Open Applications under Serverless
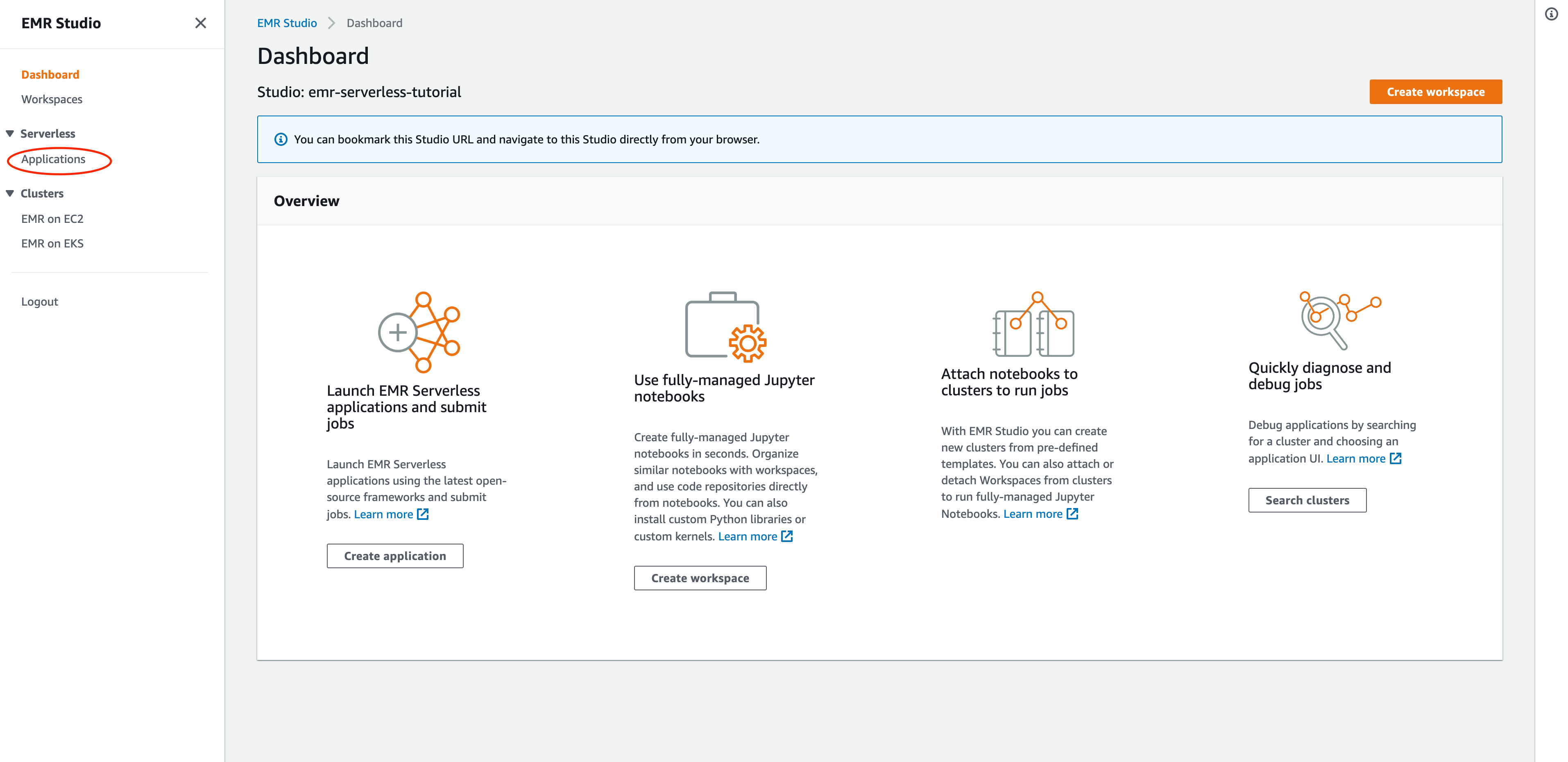 (x=54, y=159)
